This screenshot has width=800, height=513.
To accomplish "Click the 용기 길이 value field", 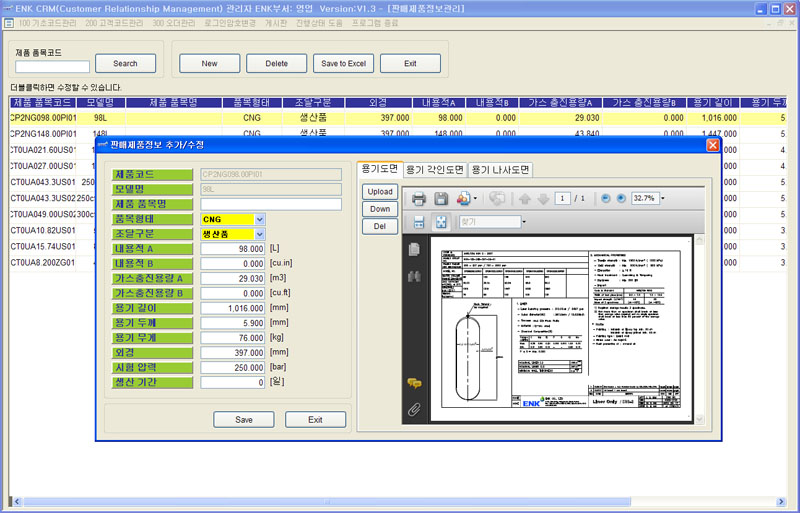I will 233,308.
